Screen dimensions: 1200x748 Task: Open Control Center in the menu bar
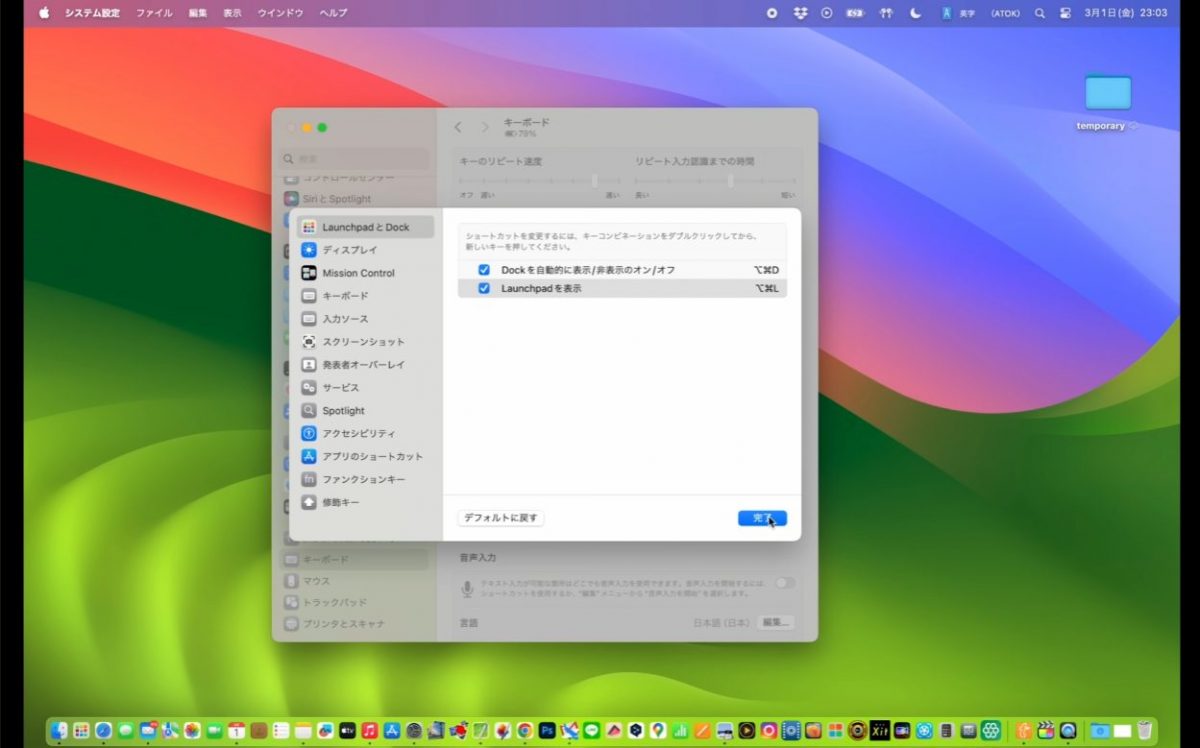pyautogui.click(x=1065, y=13)
